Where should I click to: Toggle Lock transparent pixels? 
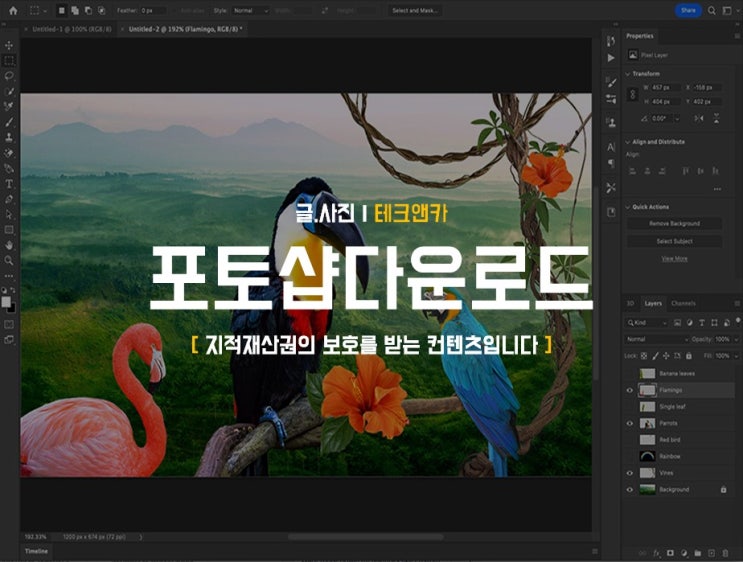tap(644, 356)
